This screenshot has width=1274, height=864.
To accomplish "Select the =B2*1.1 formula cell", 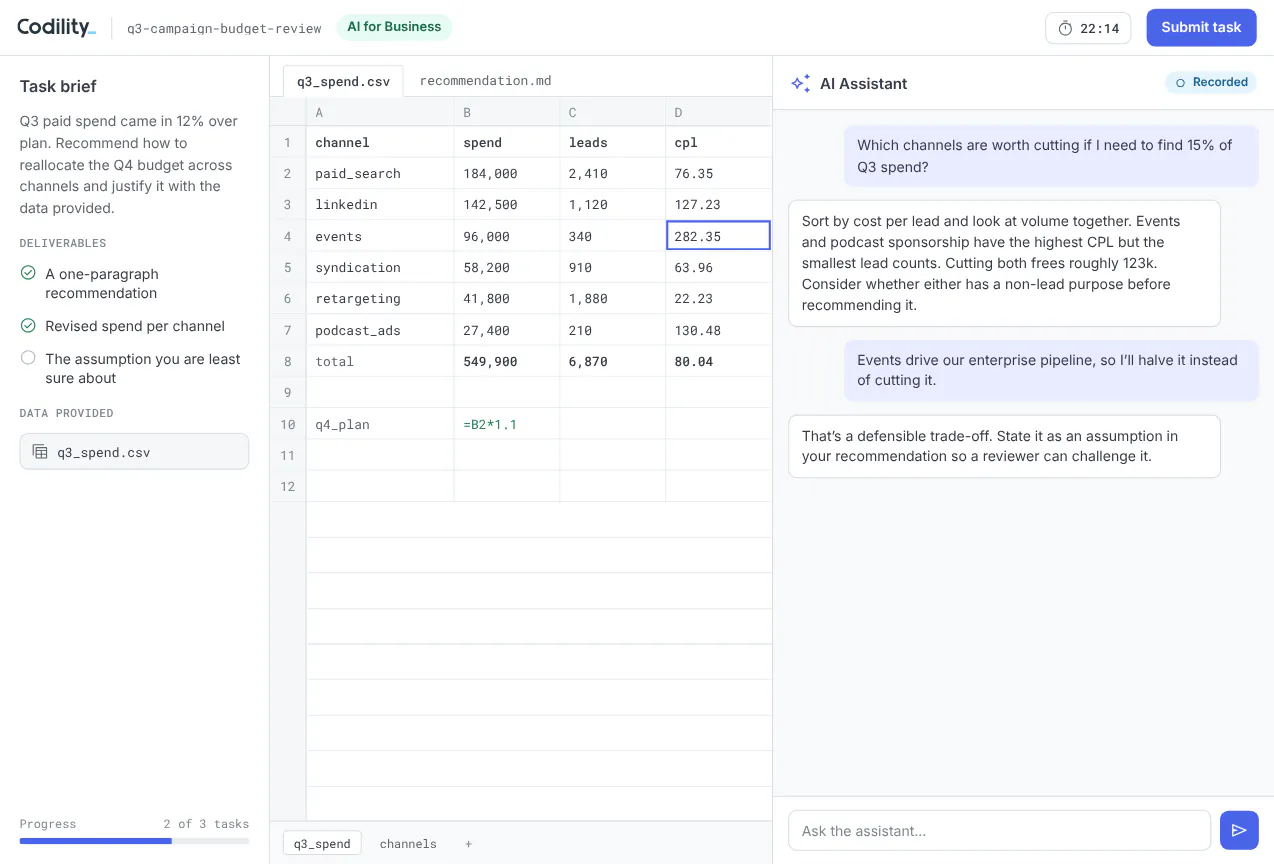I will pyautogui.click(x=507, y=424).
